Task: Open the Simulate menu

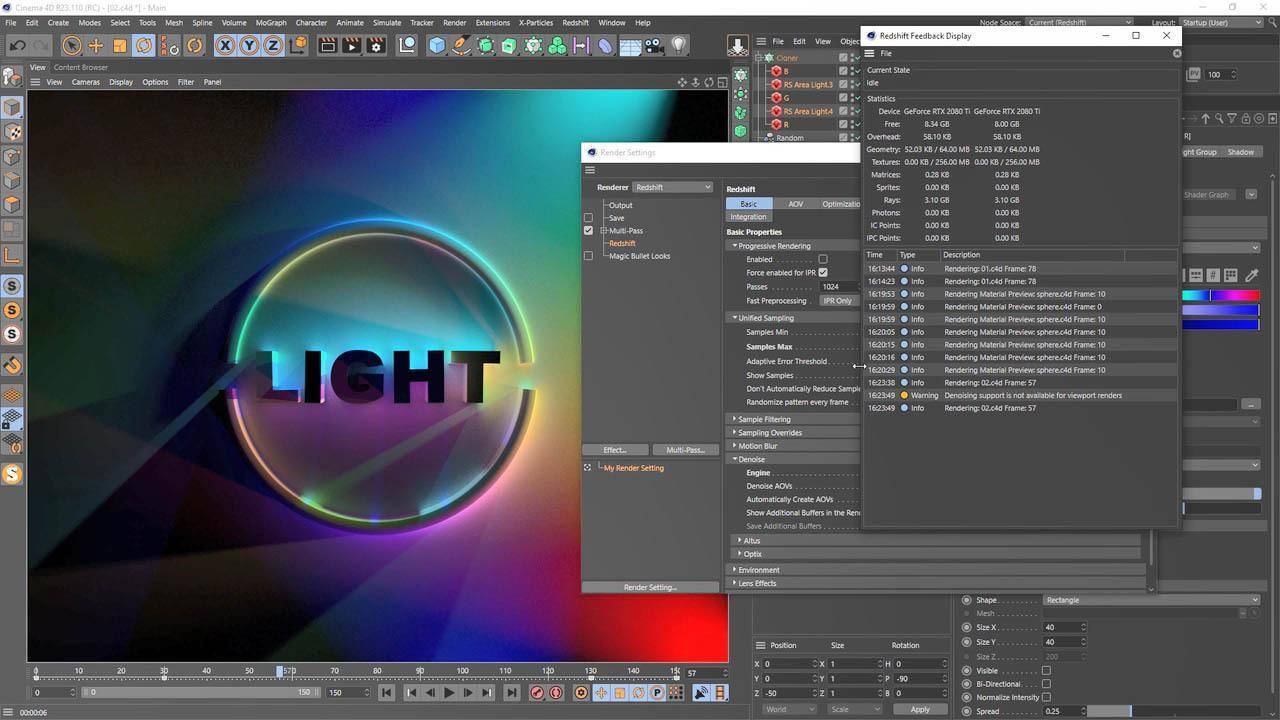Action: 386,22
